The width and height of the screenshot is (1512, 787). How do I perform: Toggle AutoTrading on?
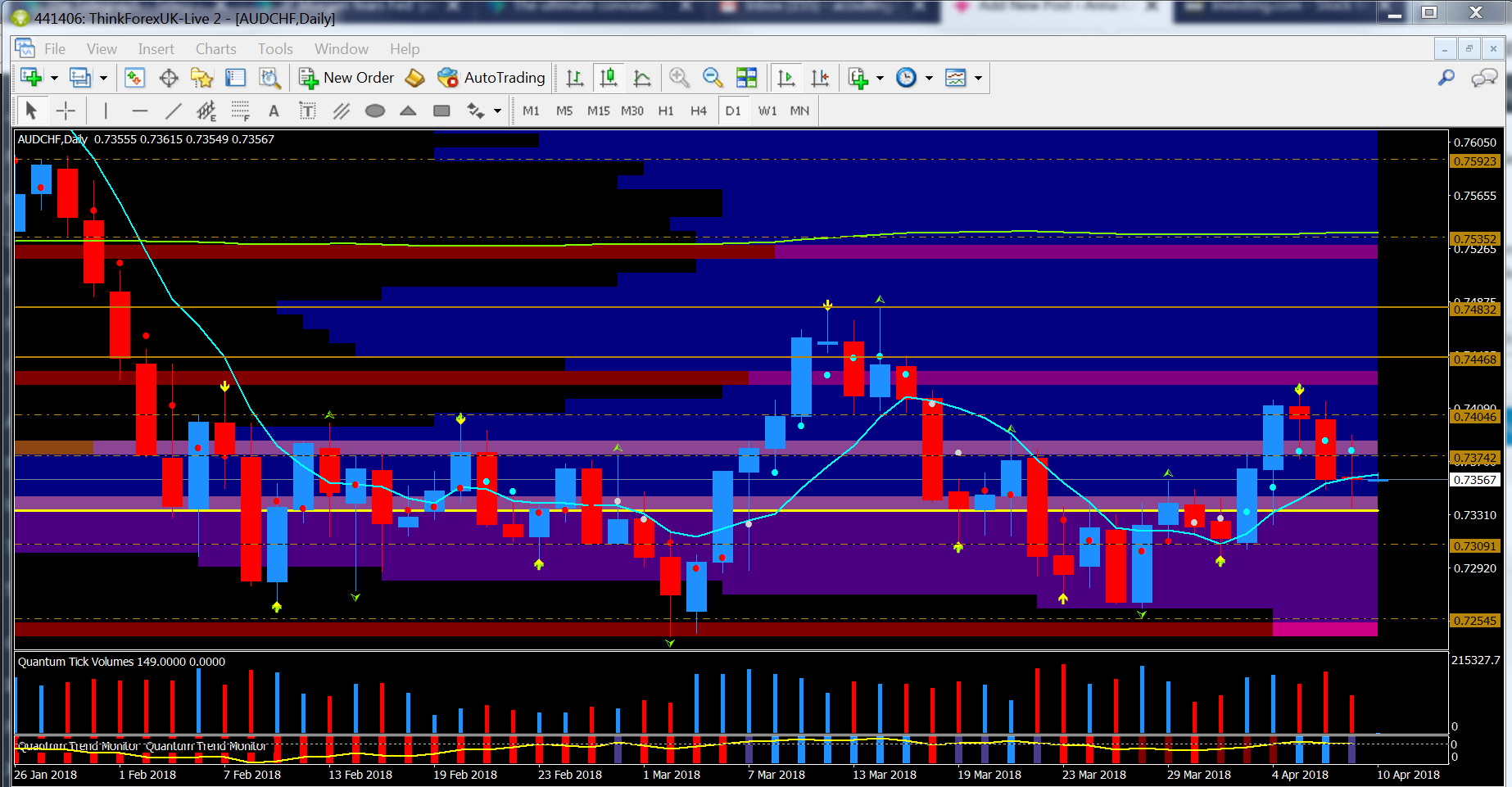coord(491,78)
